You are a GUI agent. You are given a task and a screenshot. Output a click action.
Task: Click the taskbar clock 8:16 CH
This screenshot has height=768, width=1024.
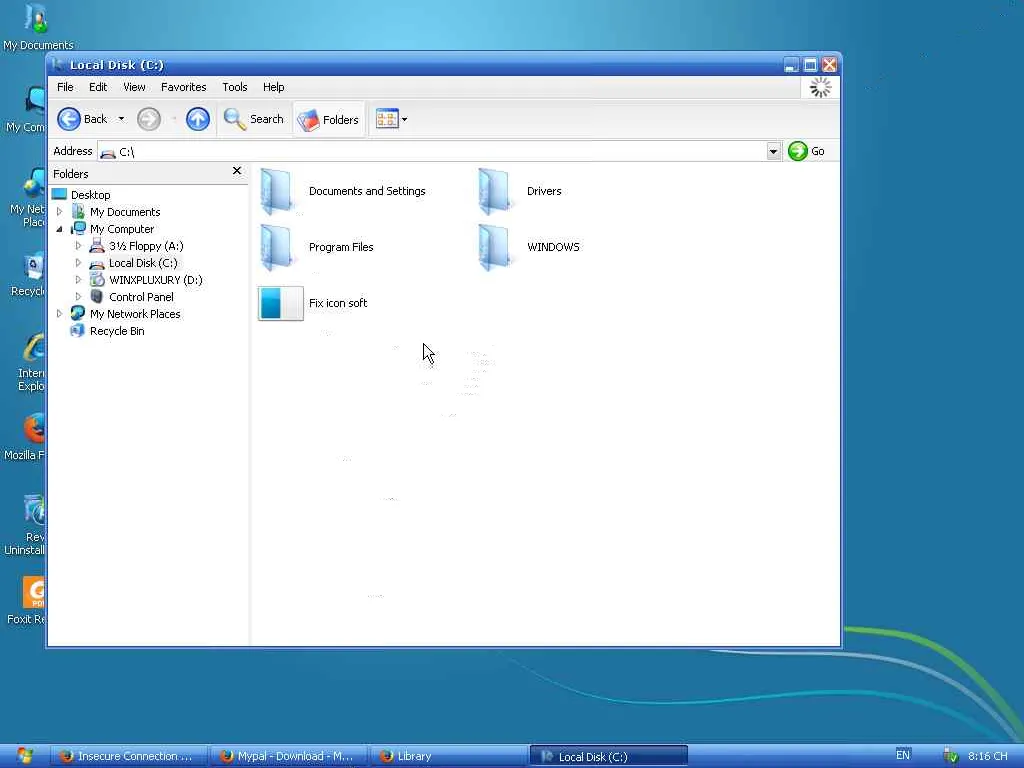987,756
